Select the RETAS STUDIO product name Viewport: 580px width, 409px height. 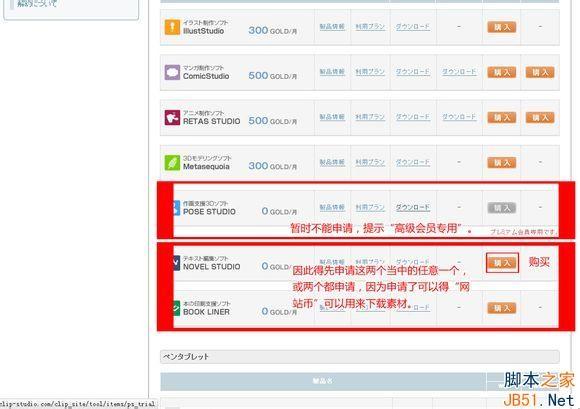(x=212, y=121)
